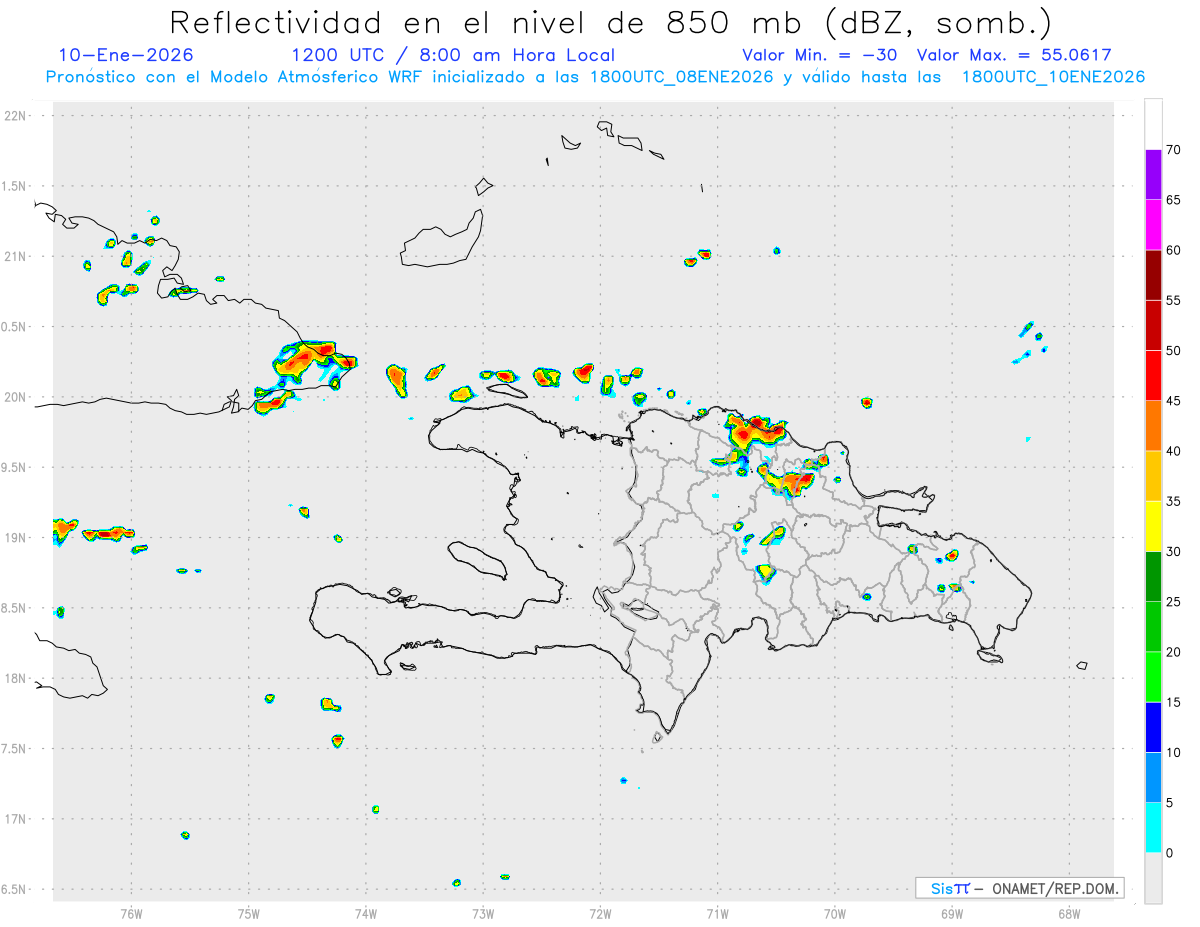Click the '18N' latitude label
Viewport: 1200px width, 927px height.
click(x=16, y=678)
